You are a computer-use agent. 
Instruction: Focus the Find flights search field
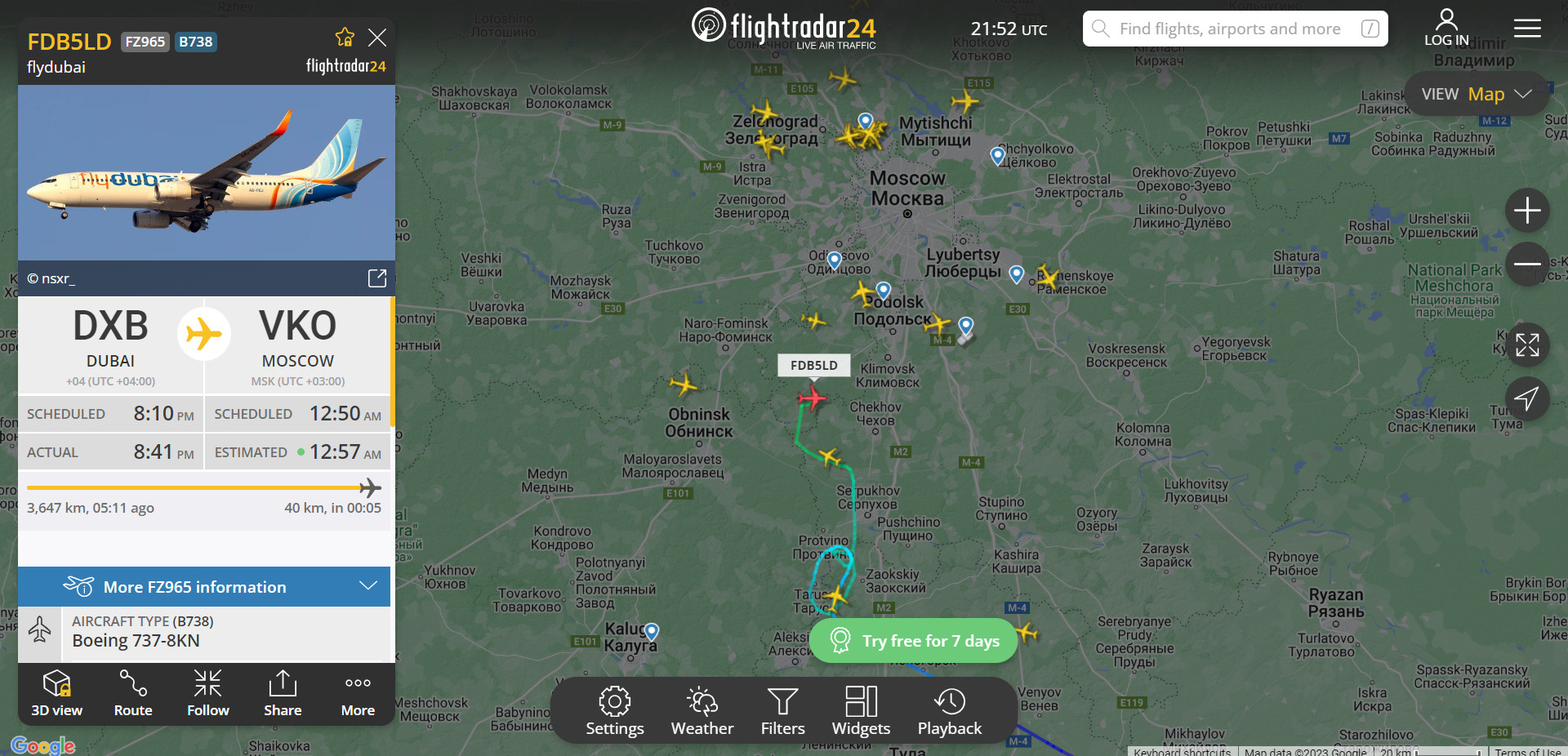point(1235,29)
